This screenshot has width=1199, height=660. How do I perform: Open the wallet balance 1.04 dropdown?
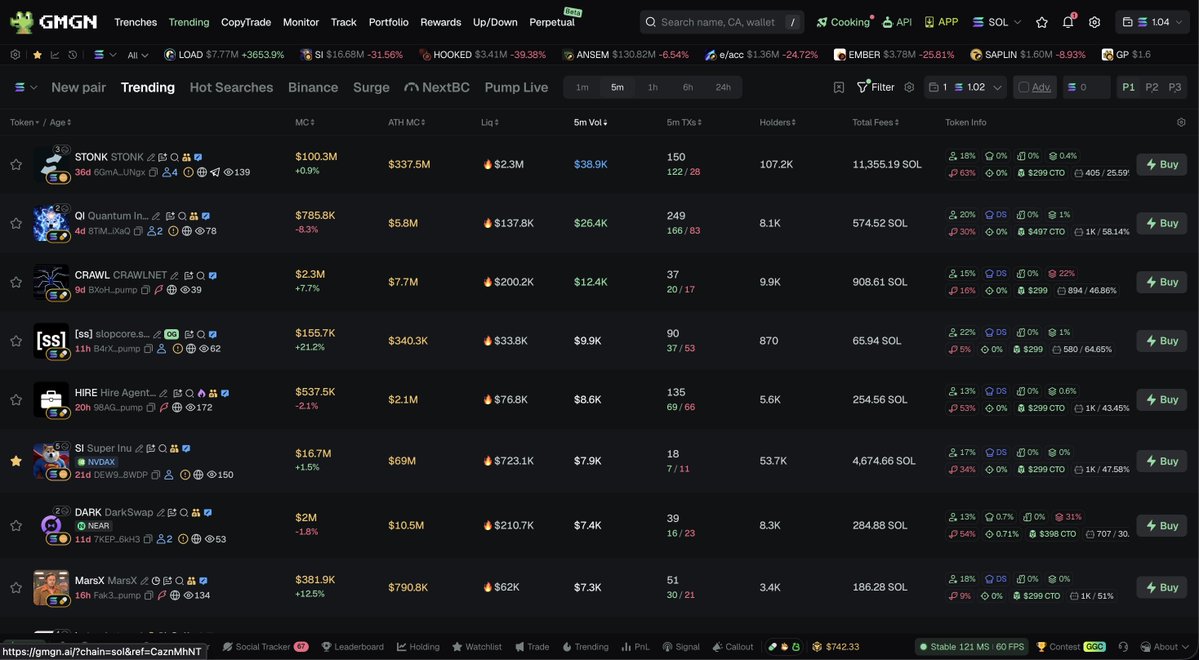[x=1152, y=22]
